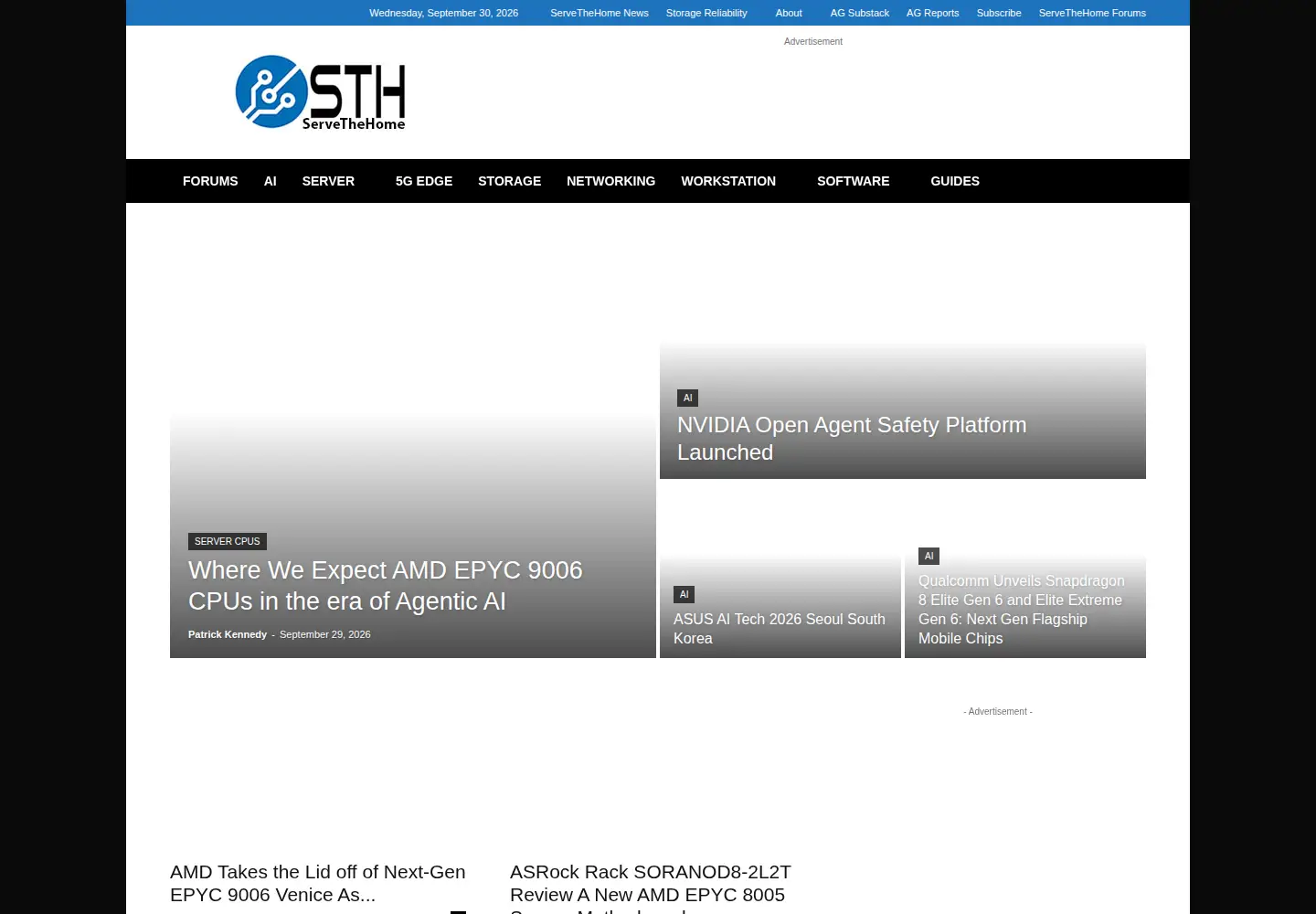Click the SERVER CPUS category tag

pos(228,541)
